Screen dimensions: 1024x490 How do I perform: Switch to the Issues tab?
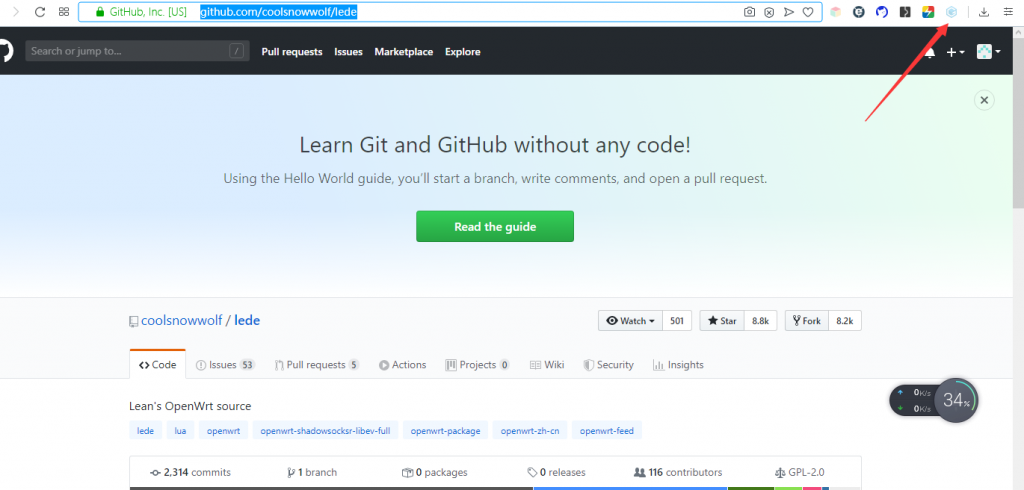[x=224, y=365]
